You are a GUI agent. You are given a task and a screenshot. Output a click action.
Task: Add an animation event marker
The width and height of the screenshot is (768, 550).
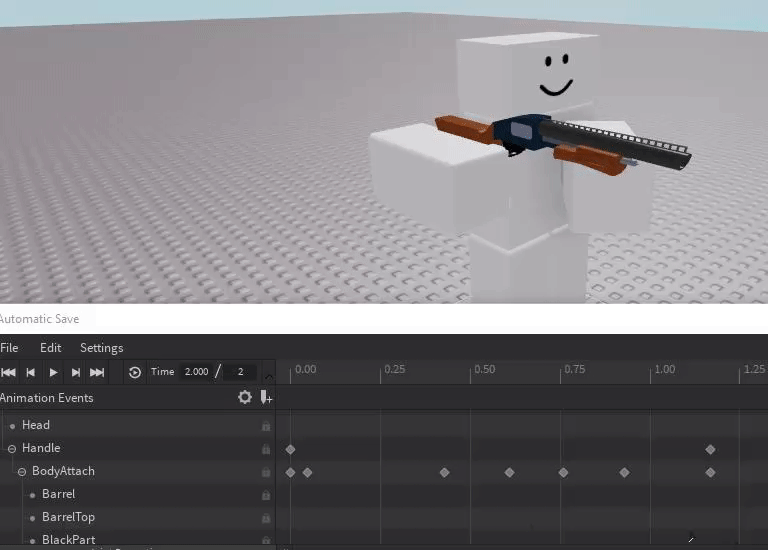click(266, 397)
